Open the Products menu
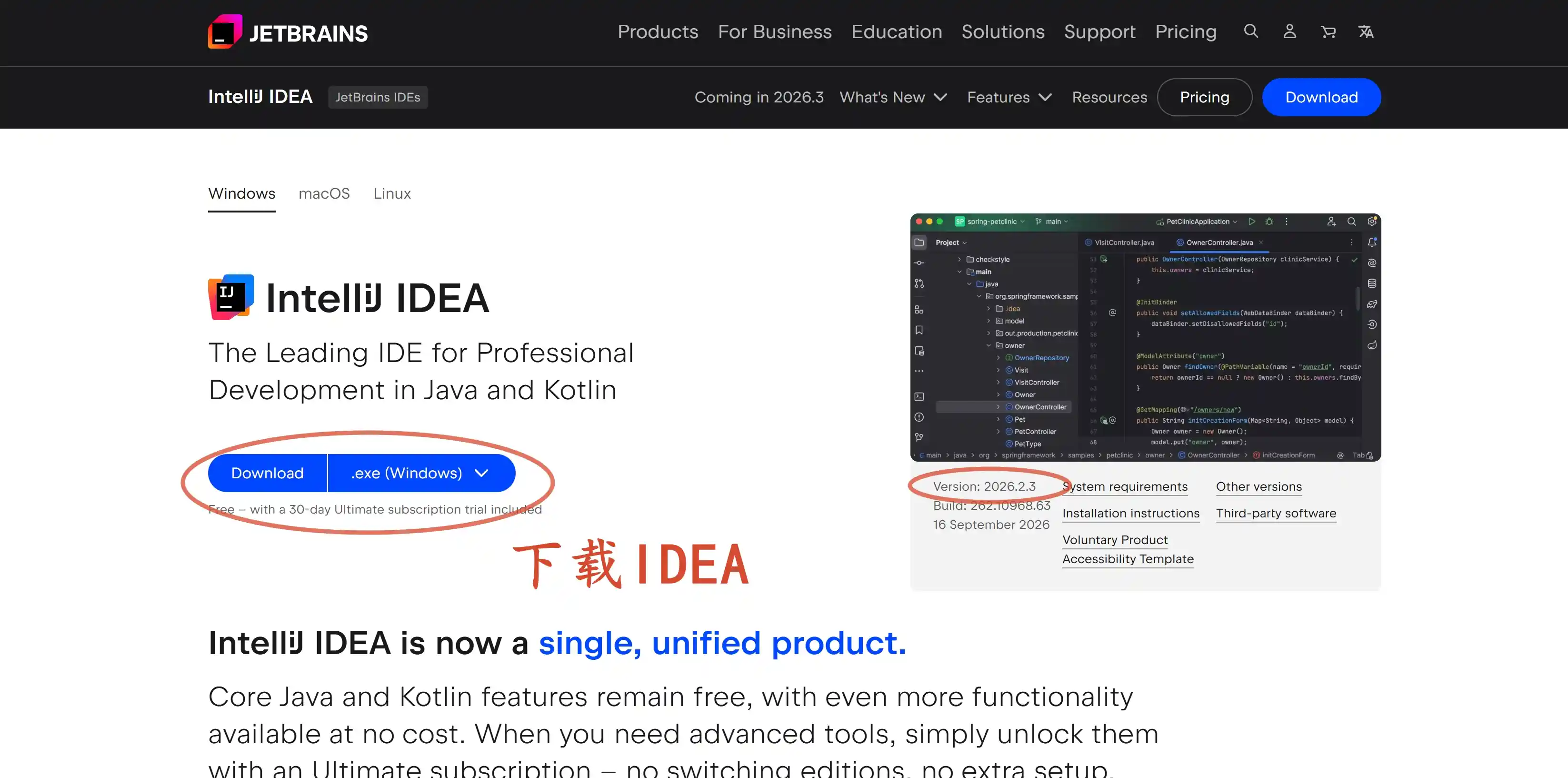This screenshot has height=778, width=1568. coord(658,31)
